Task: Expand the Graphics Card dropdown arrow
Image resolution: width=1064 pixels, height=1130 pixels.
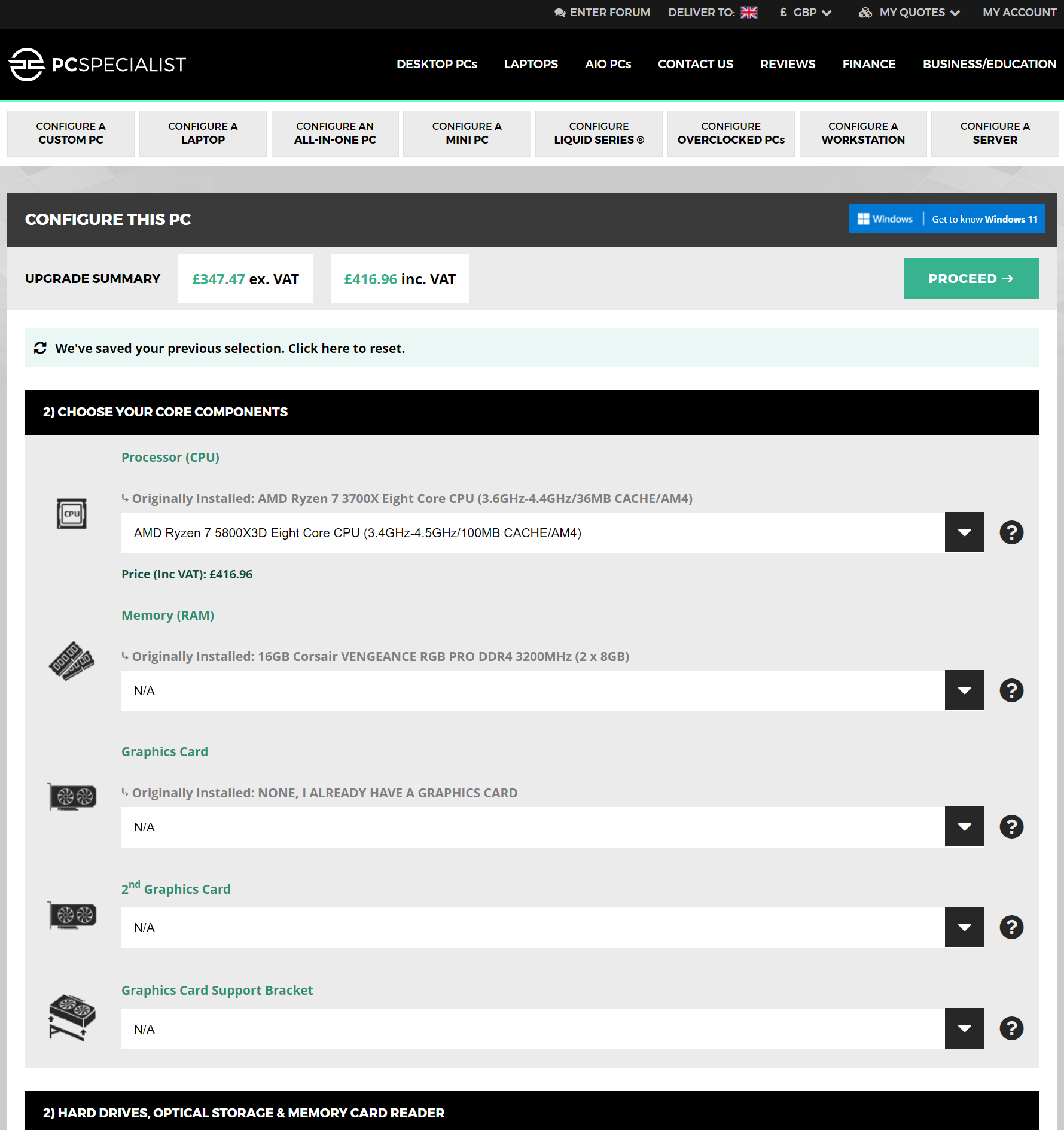Action: (964, 827)
